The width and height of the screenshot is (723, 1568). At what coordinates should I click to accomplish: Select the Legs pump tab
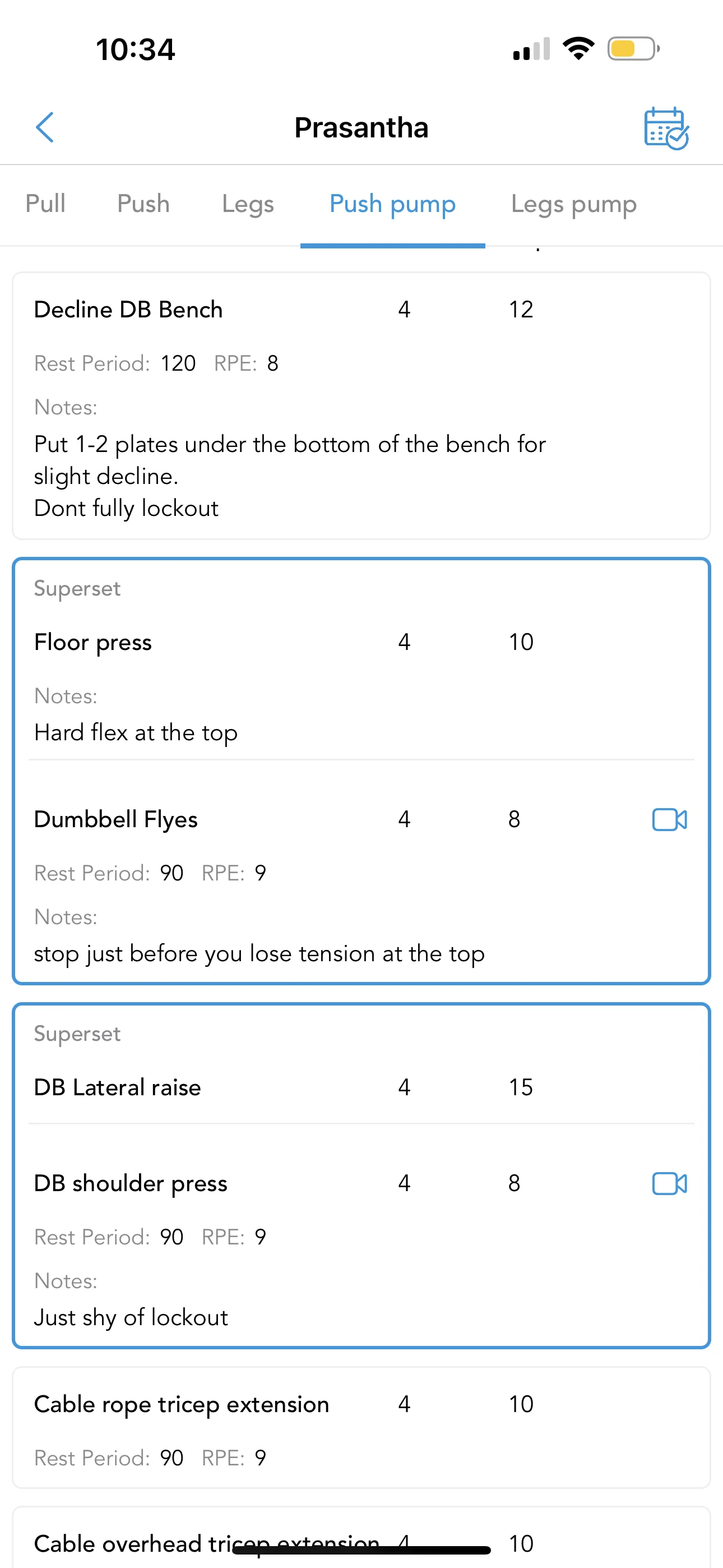pyautogui.click(x=573, y=204)
